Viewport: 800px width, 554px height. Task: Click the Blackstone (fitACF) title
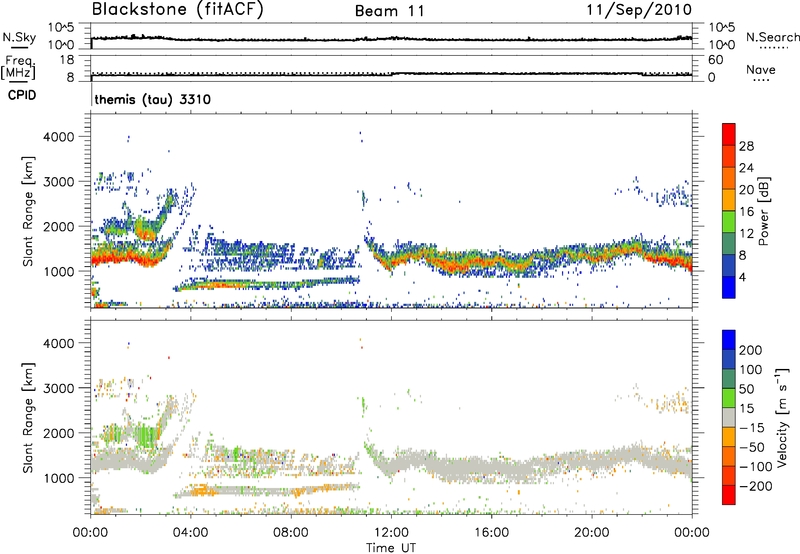[178, 9]
